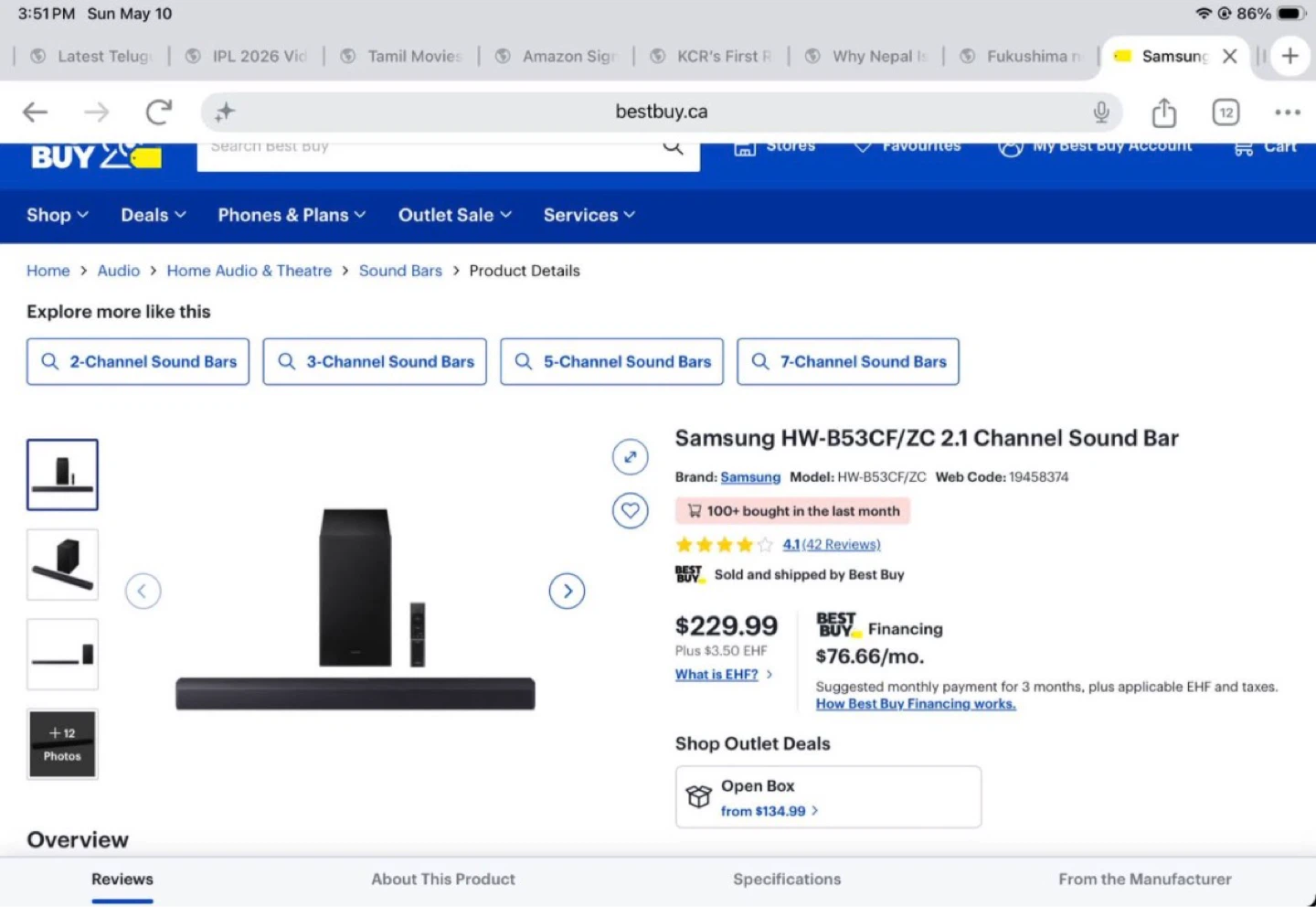This screenshot has height=907, width=1316.
Task: Go to Audio breadcrumb
Action: pyautogui.click(x=119, y=271)
